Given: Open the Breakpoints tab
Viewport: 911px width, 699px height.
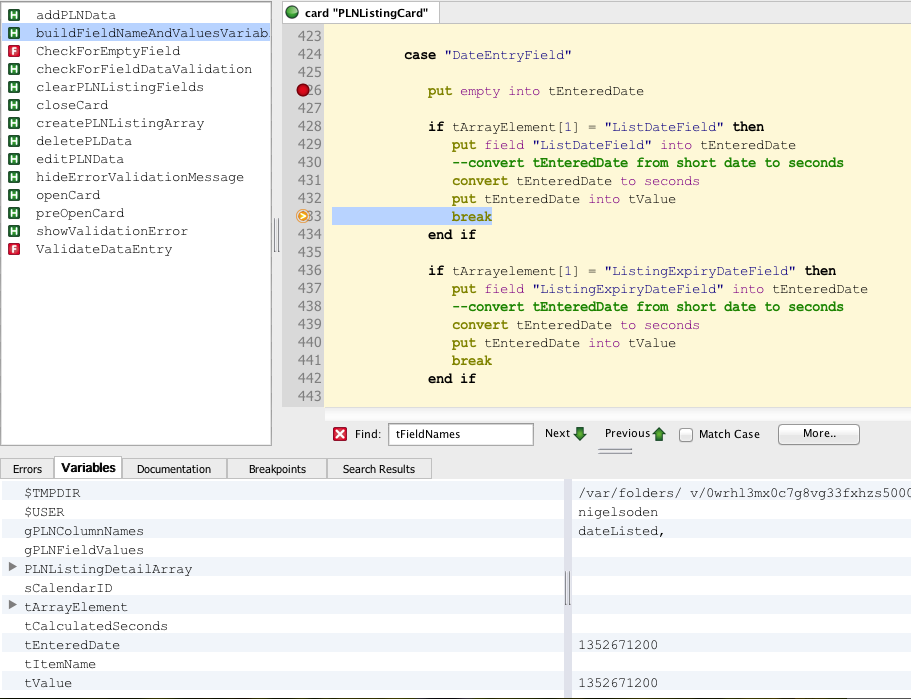Looking at the screenshot, I should 277,469.
